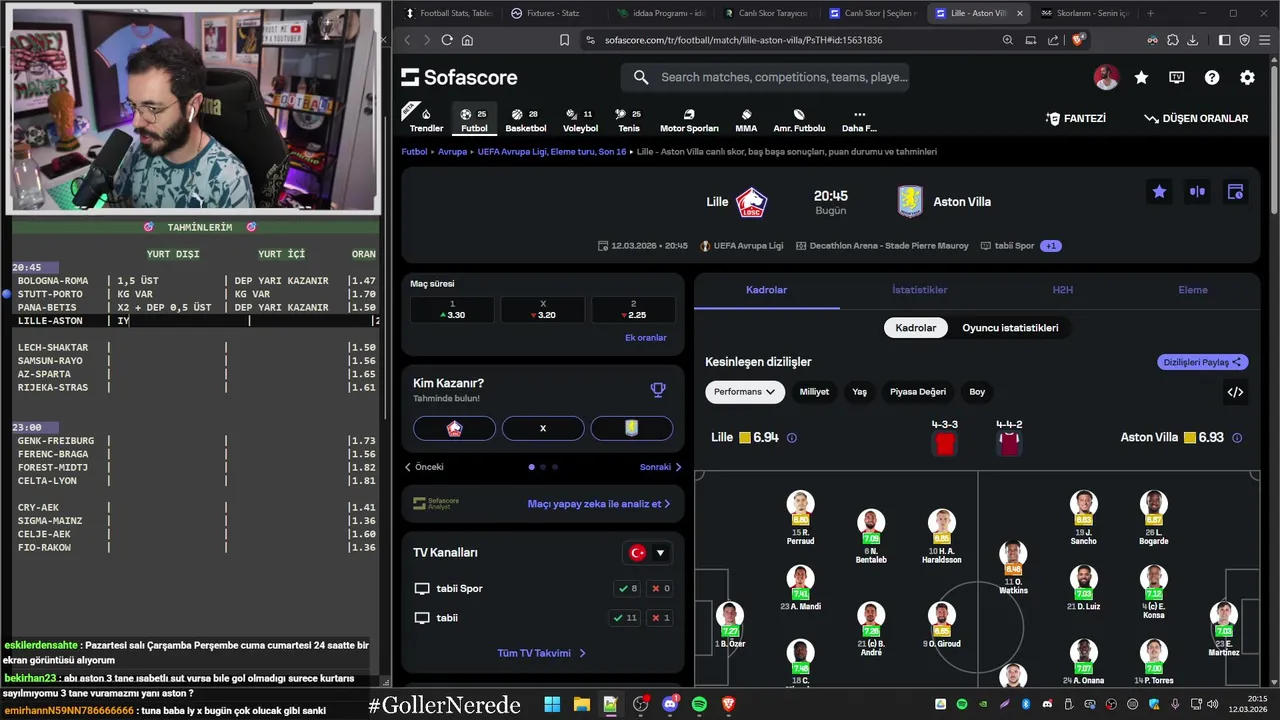Select Oyuncu istatistikleri pill toggle
The width and height of the screenshot is (1280, 720).
tap(1010, 328)
